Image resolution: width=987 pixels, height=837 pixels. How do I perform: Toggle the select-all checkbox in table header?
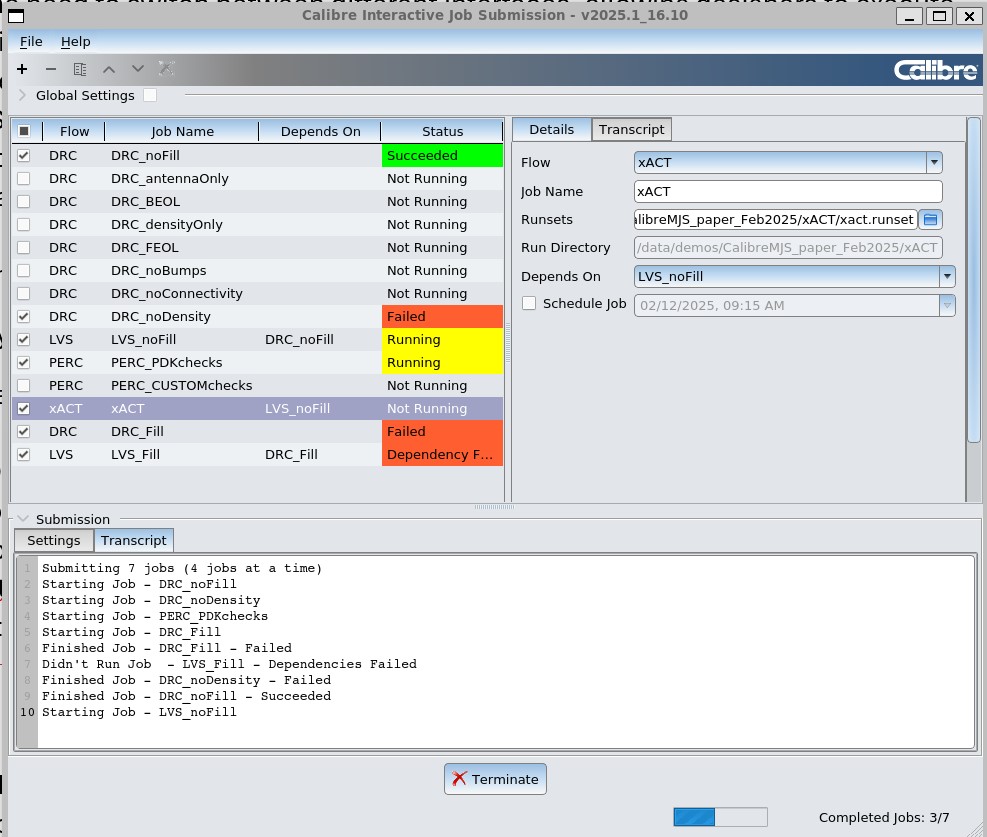[x=24, y=131]
